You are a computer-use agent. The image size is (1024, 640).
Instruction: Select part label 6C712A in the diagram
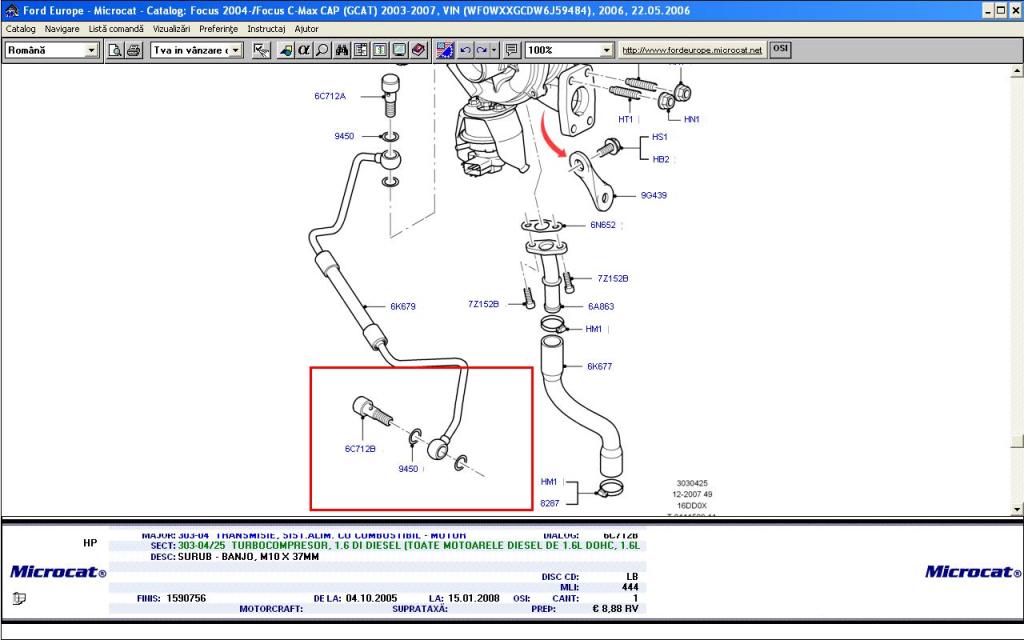(x=330, y=96)
